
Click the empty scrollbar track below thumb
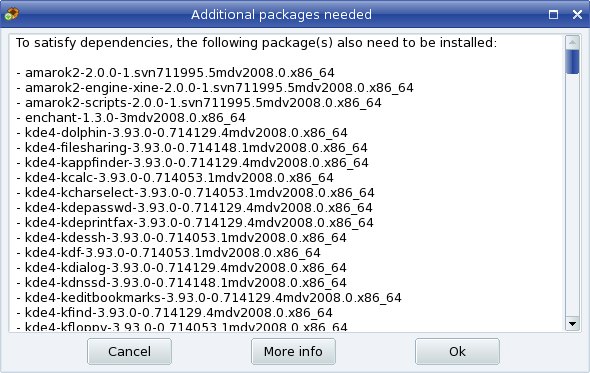[x=572, y=195]
